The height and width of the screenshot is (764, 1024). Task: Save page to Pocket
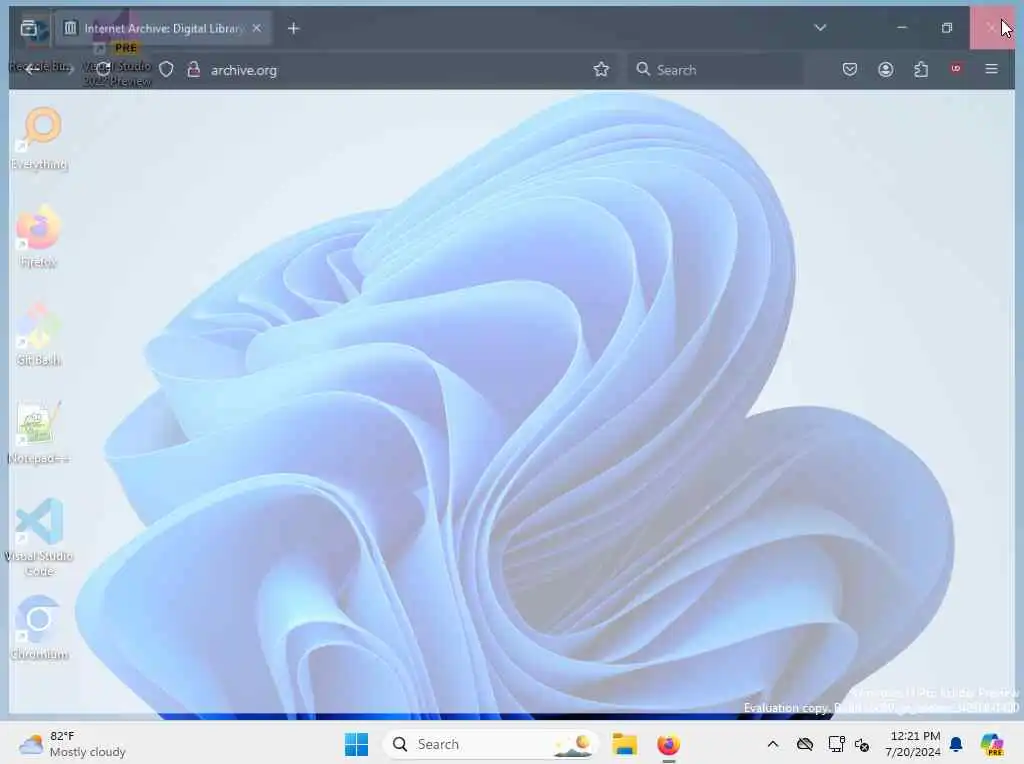pos(850,69)
